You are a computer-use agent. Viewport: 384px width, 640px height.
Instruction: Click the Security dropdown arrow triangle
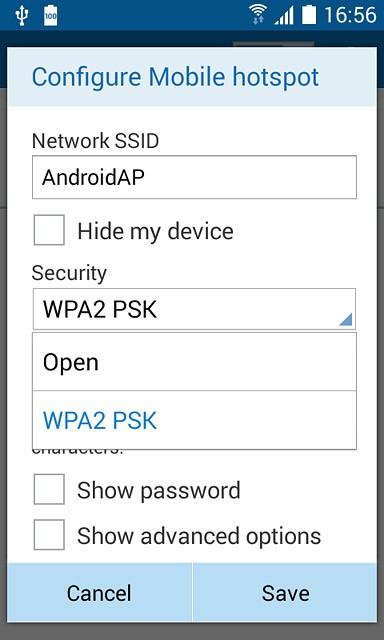pyautogui.click(x=345, y=319)
